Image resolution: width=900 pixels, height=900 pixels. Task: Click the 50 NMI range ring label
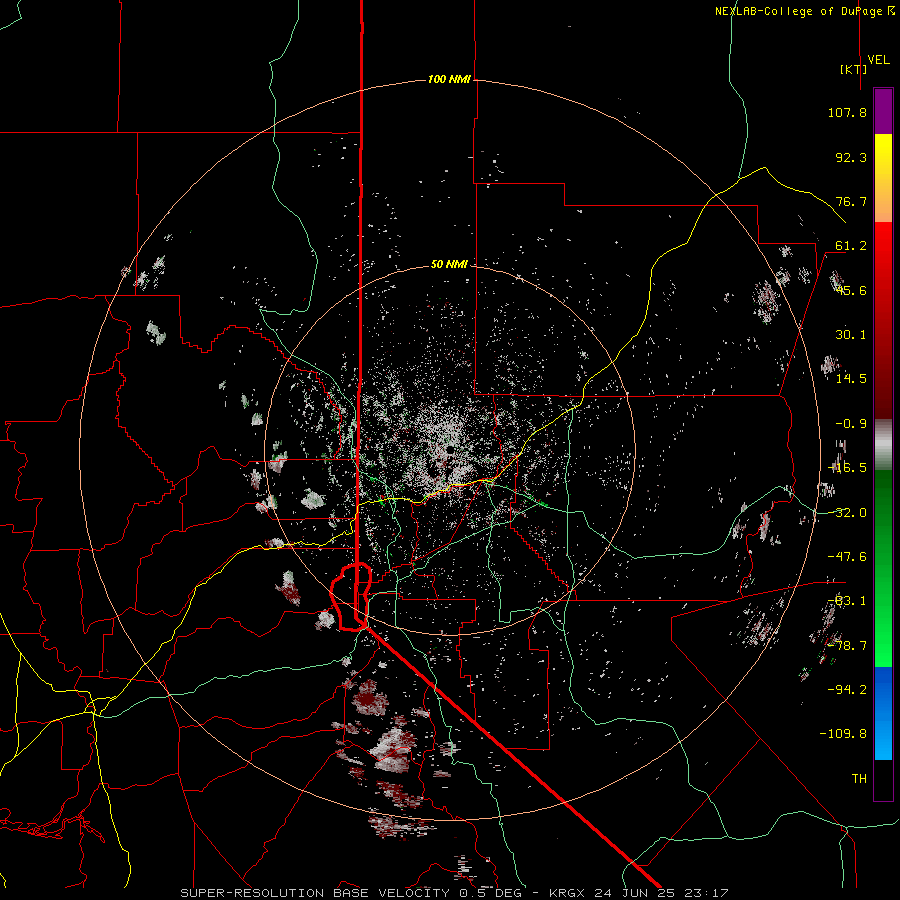point(449,264)
